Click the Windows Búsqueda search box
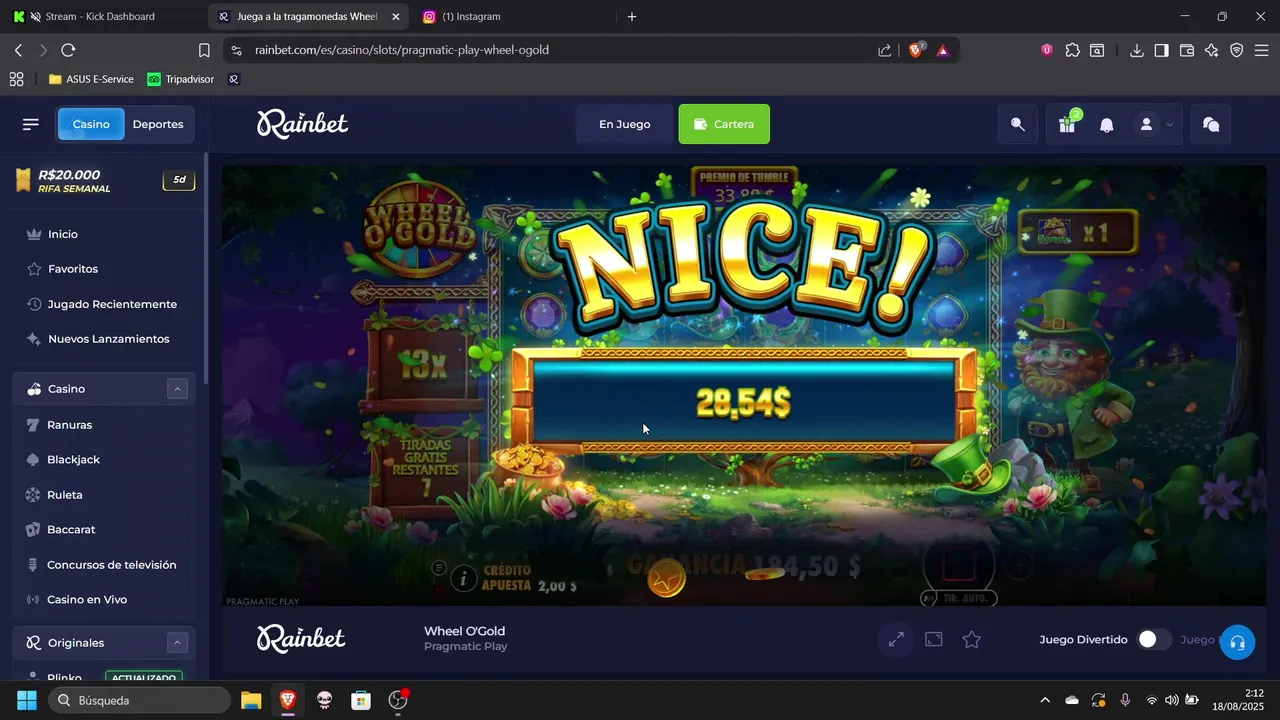Viewport: 1280px width, 720px height. coord(138,700)
